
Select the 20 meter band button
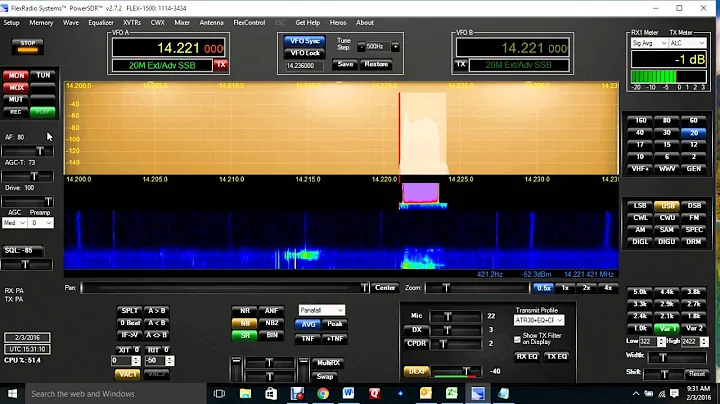tap(693, 133)
